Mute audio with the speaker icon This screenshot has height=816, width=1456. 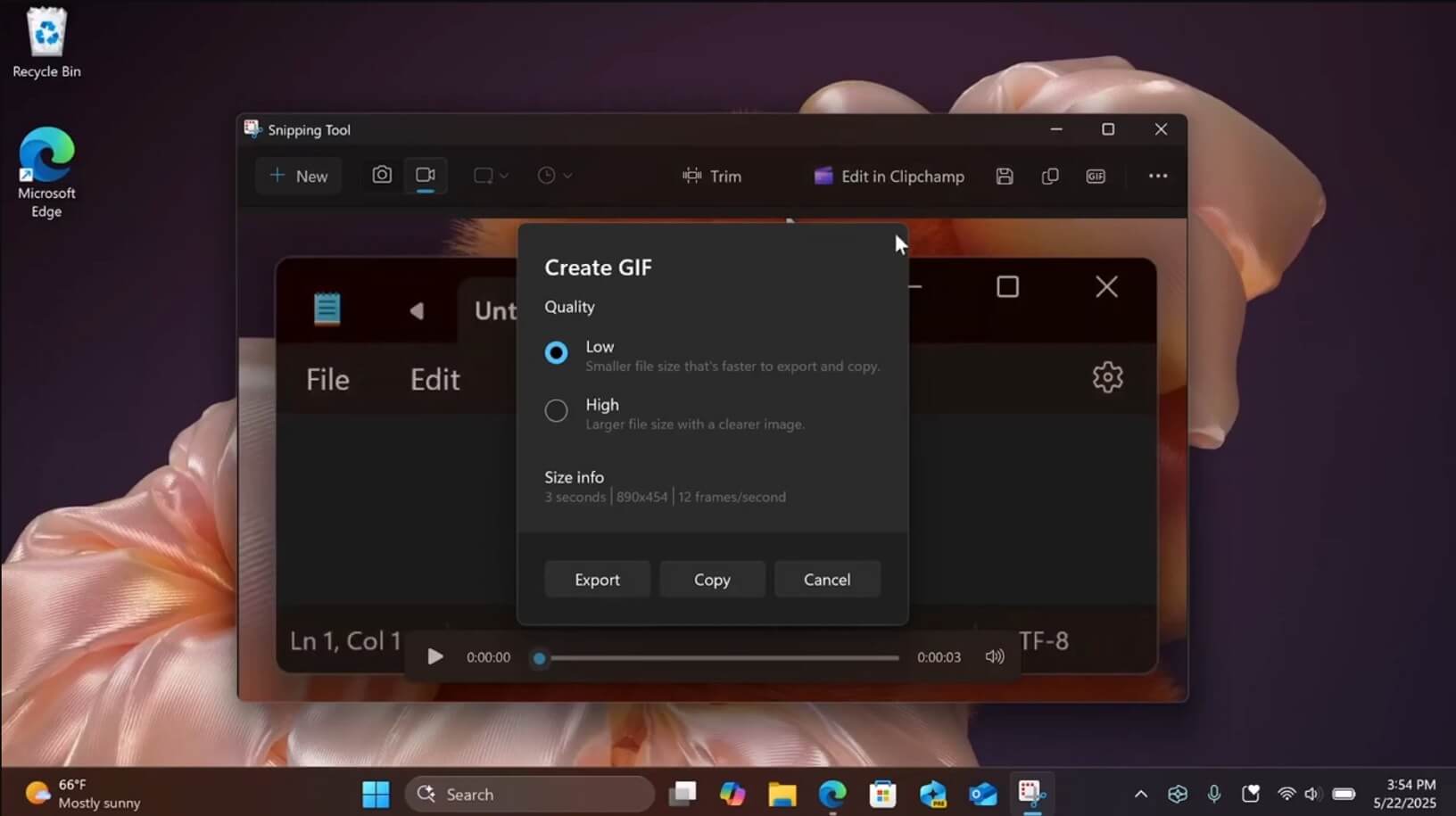[993, 657]
